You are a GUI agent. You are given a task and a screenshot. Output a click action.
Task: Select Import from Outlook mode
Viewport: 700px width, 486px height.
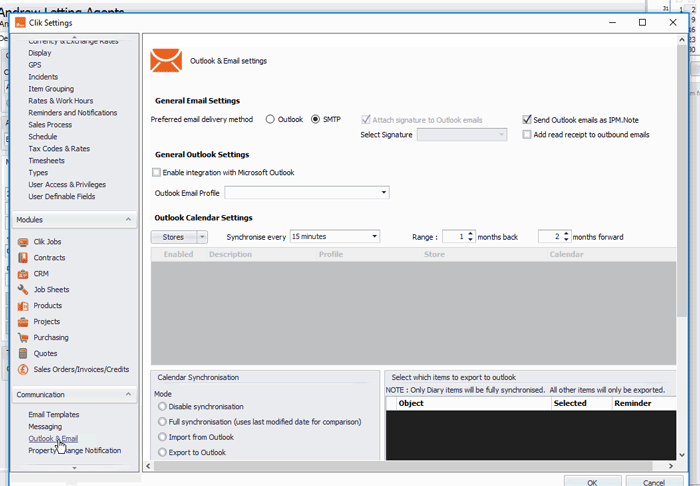(162, 437)
